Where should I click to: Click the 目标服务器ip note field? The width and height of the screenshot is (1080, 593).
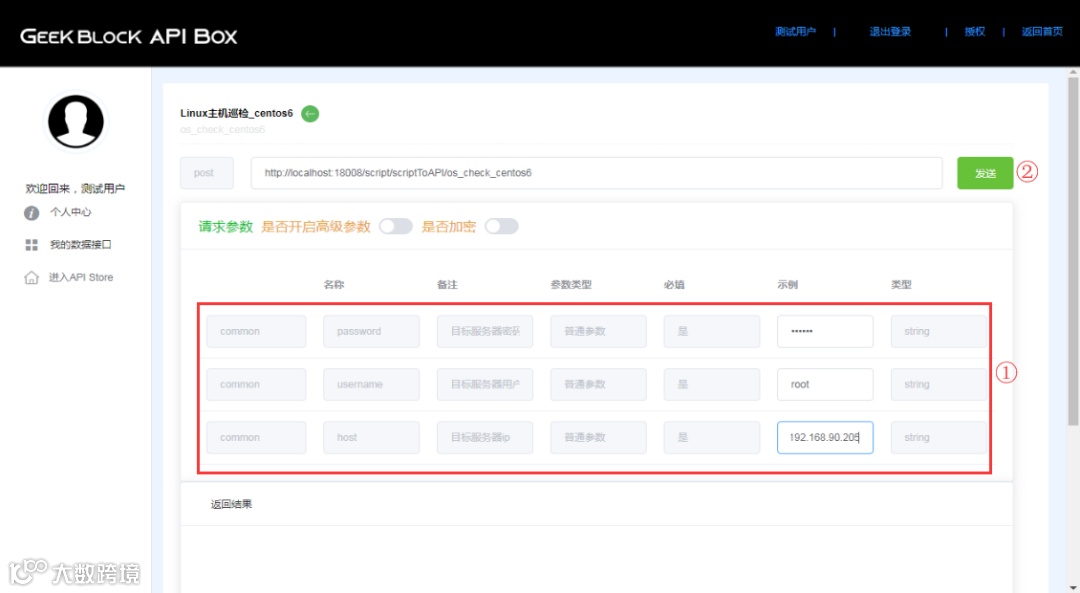(x=485, y=437)
